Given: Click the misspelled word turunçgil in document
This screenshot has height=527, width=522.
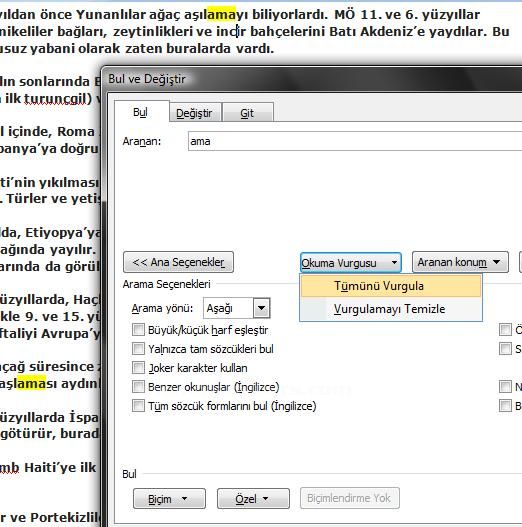Looking at the screenshot, I should (x=54, y=98).
